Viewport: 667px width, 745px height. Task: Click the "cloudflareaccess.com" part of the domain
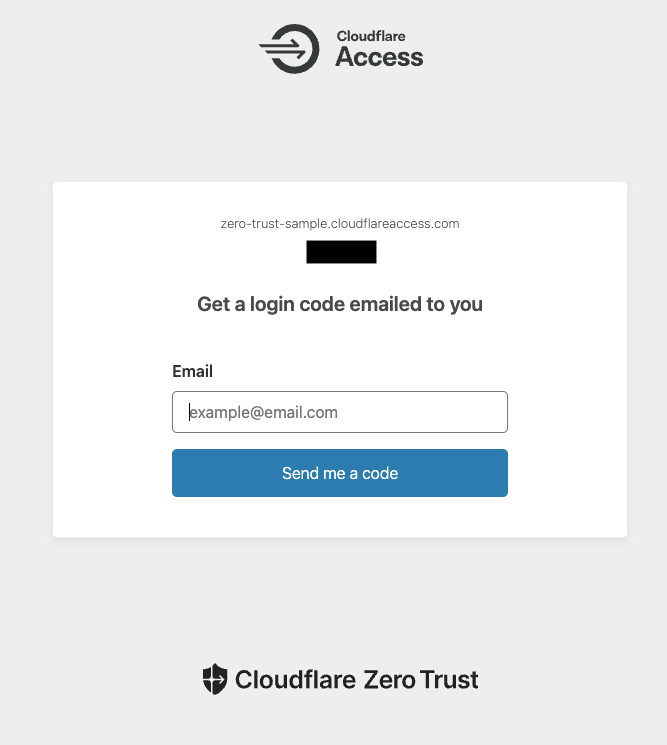[x=396, y=224]
